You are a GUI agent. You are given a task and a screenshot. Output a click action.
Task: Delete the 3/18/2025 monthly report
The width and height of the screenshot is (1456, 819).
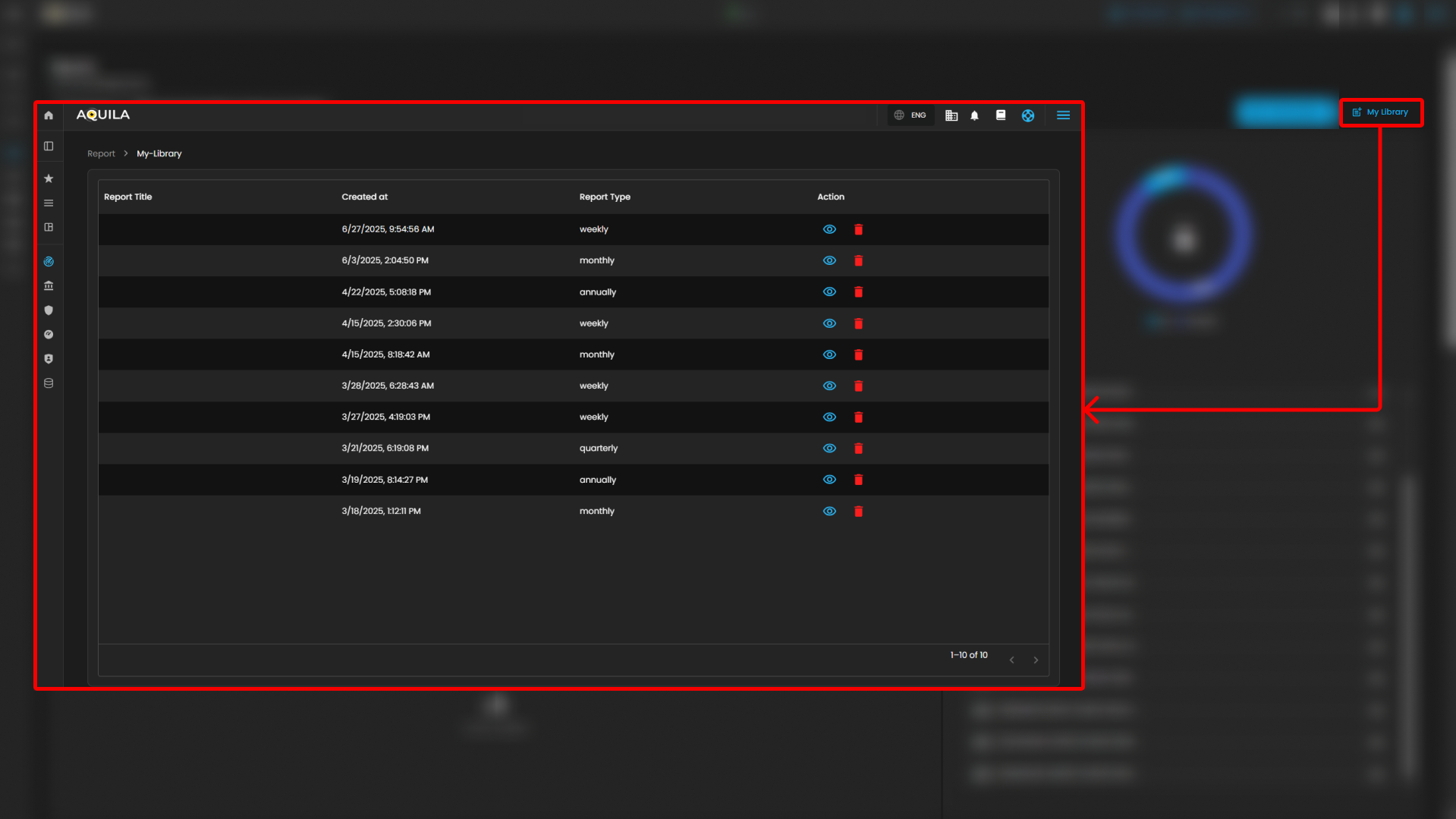(858, 512)
